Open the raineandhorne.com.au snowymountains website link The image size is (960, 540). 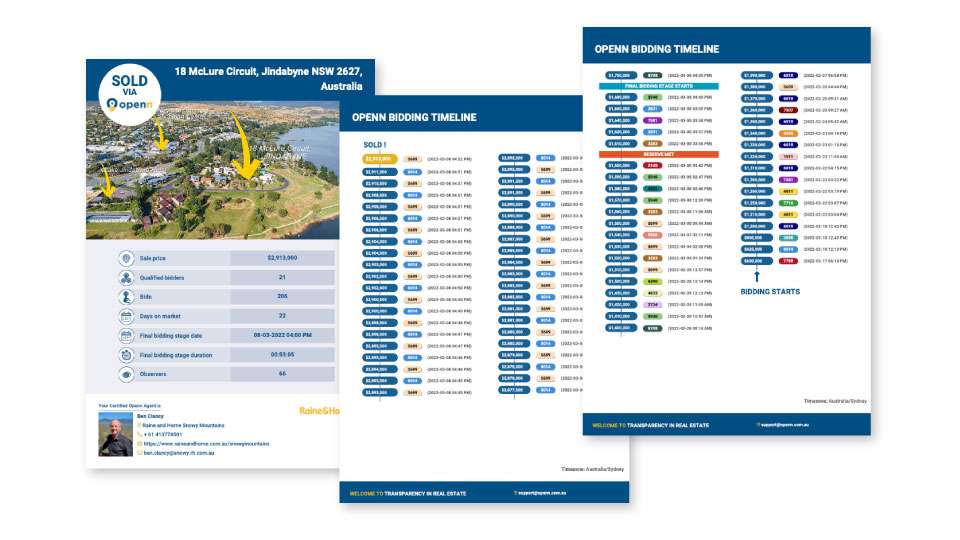coord(206,444)
